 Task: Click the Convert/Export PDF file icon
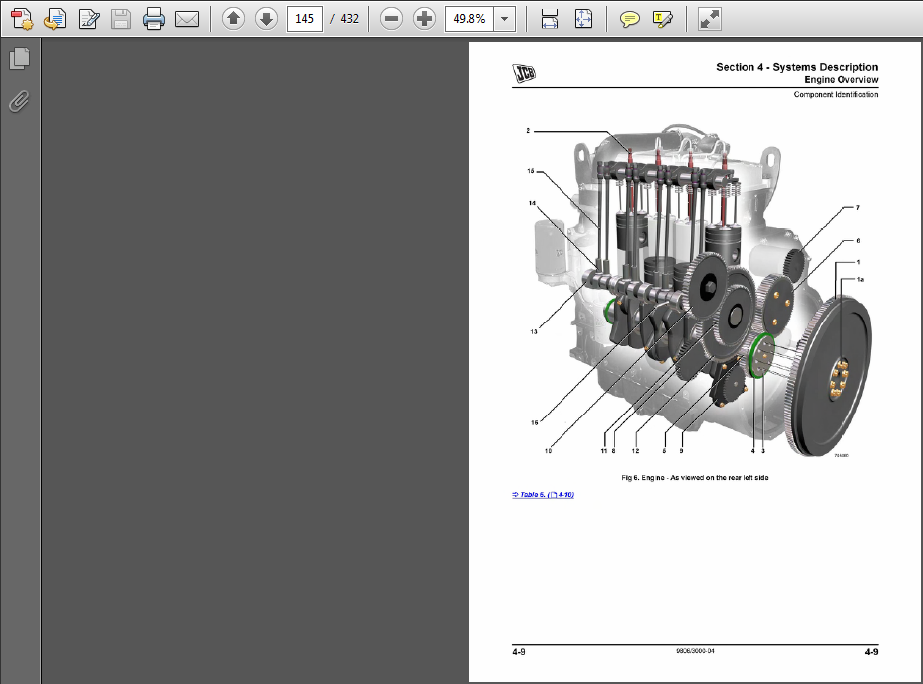[56, 18]
